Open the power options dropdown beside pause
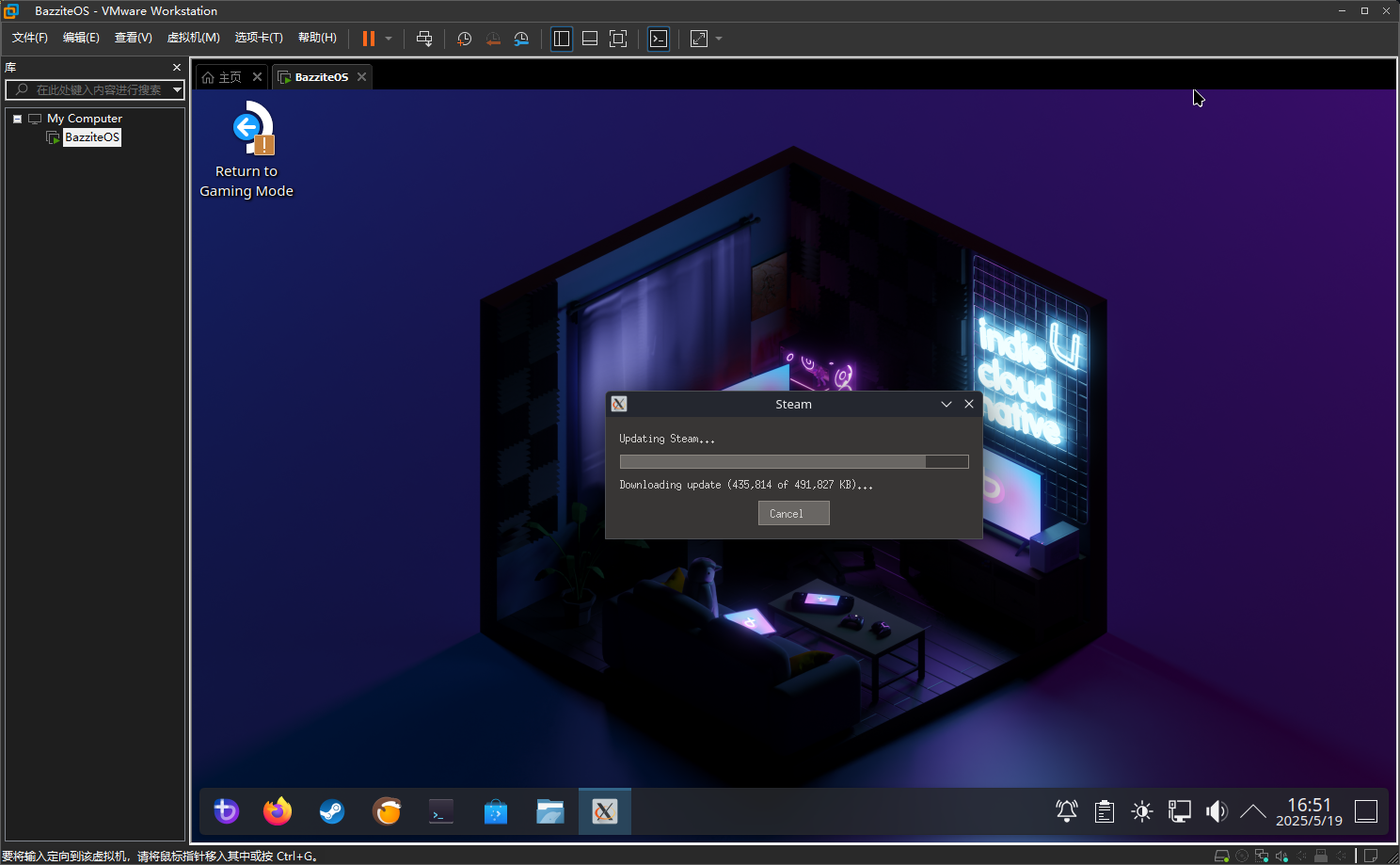This screenshot has height=865, width=1400. coord(389,39)
